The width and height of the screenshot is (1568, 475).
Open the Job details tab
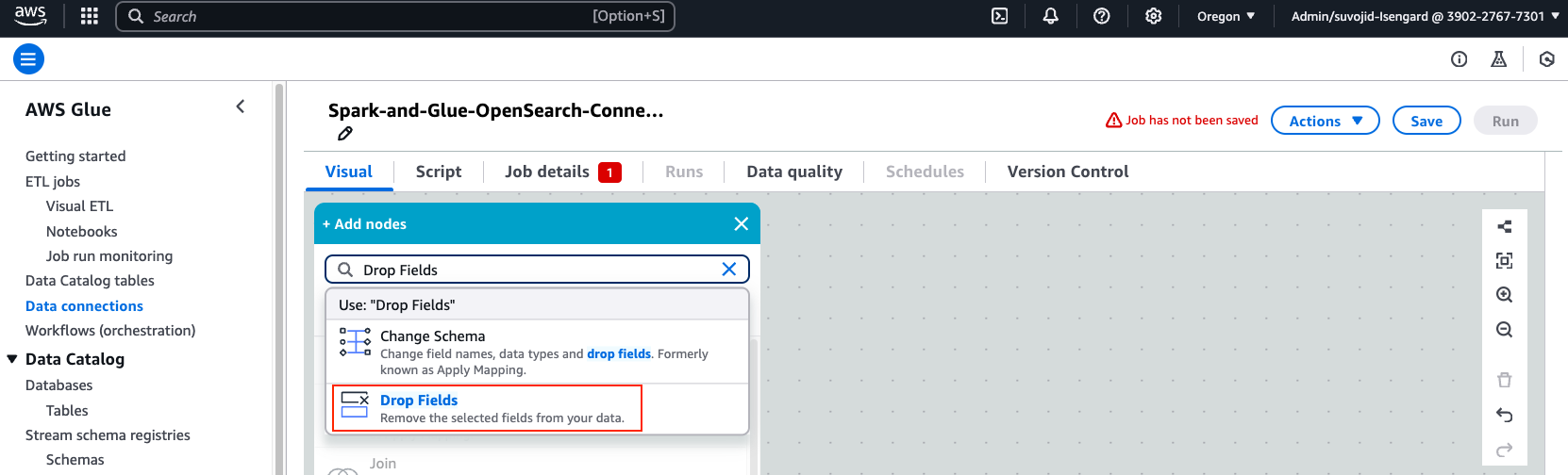(562, 172)
